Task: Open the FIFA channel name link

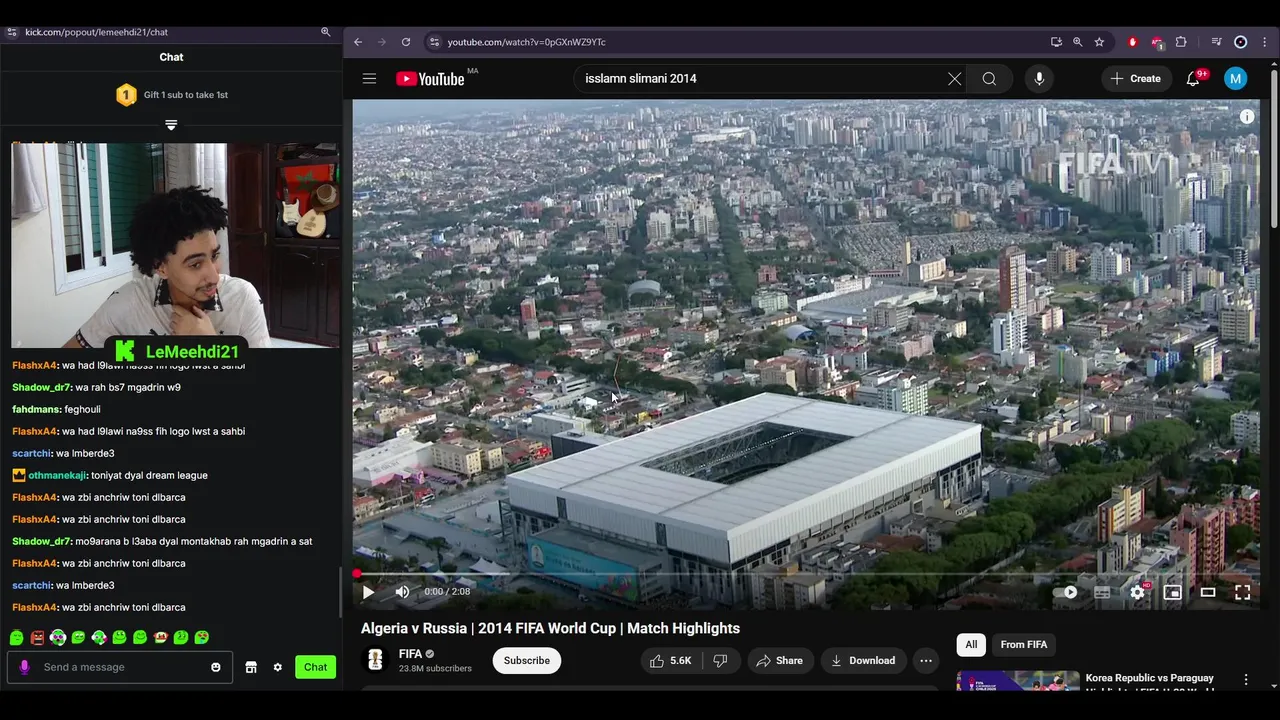Action: [410, 654]
